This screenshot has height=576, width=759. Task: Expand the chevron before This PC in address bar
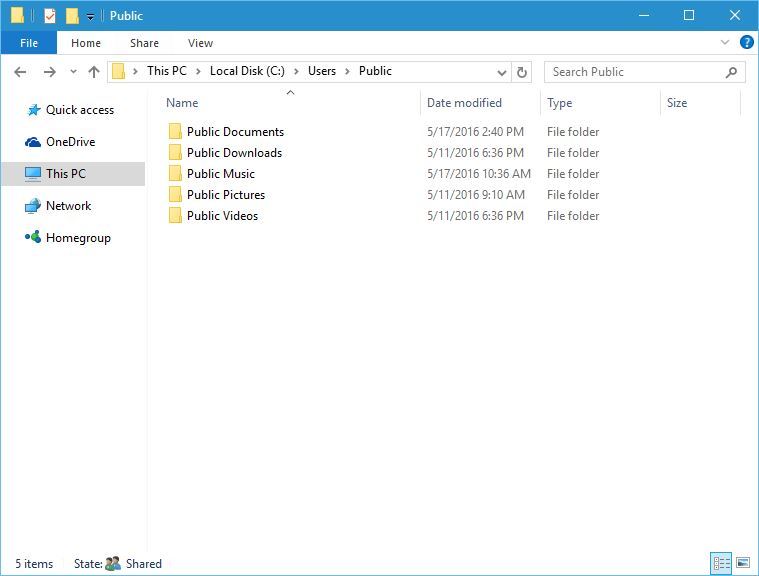coord(136,72)
